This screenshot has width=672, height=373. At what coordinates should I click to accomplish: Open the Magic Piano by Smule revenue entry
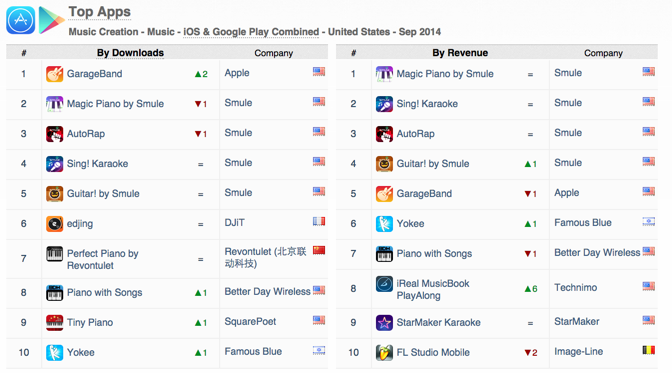445,74
